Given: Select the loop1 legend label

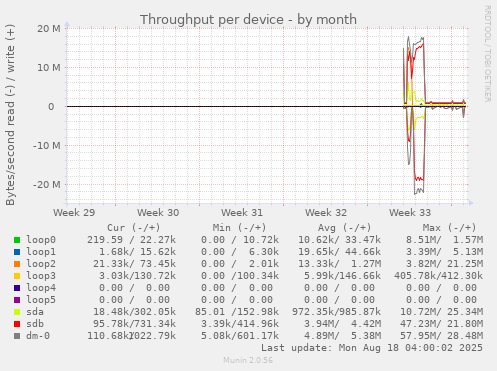Looking at the screenshot, I should coord(41,252).
